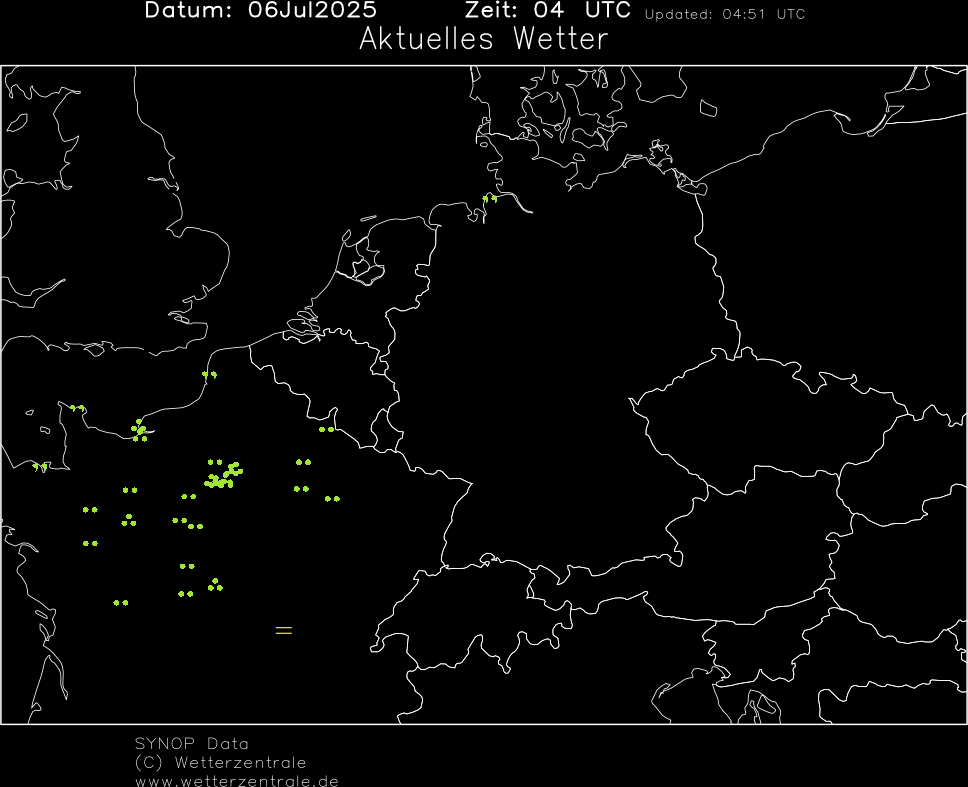Click the yellow fog symbol in eastern France
Viewport: 968px width, 787px height.
click(283, 630)
